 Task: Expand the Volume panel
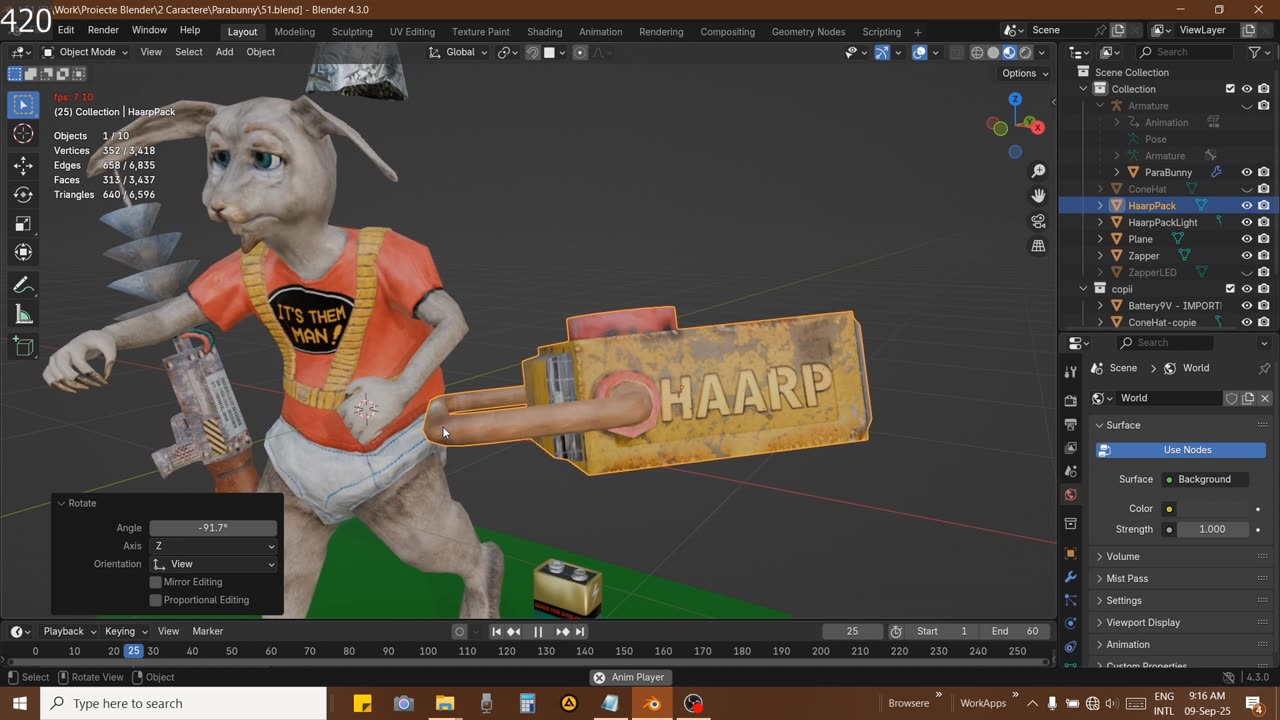tap(1122, 556)
